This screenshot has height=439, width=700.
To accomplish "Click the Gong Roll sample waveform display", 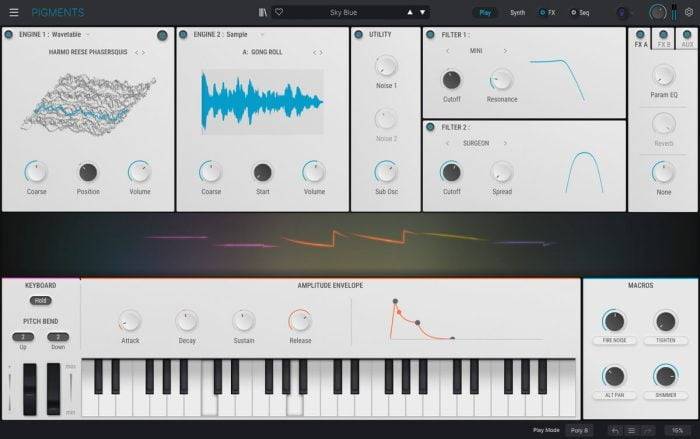I will [262, 102].
